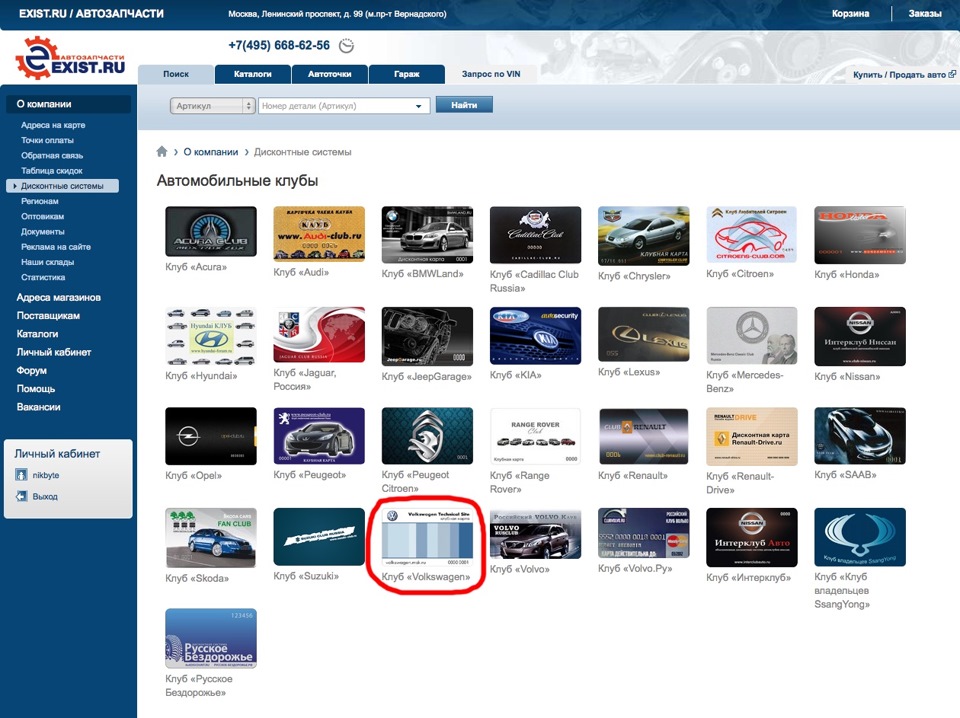Click the Найти search button
The height and width of the screenshot is (718, 960).
pyautogui.click(x=464, y=105)
